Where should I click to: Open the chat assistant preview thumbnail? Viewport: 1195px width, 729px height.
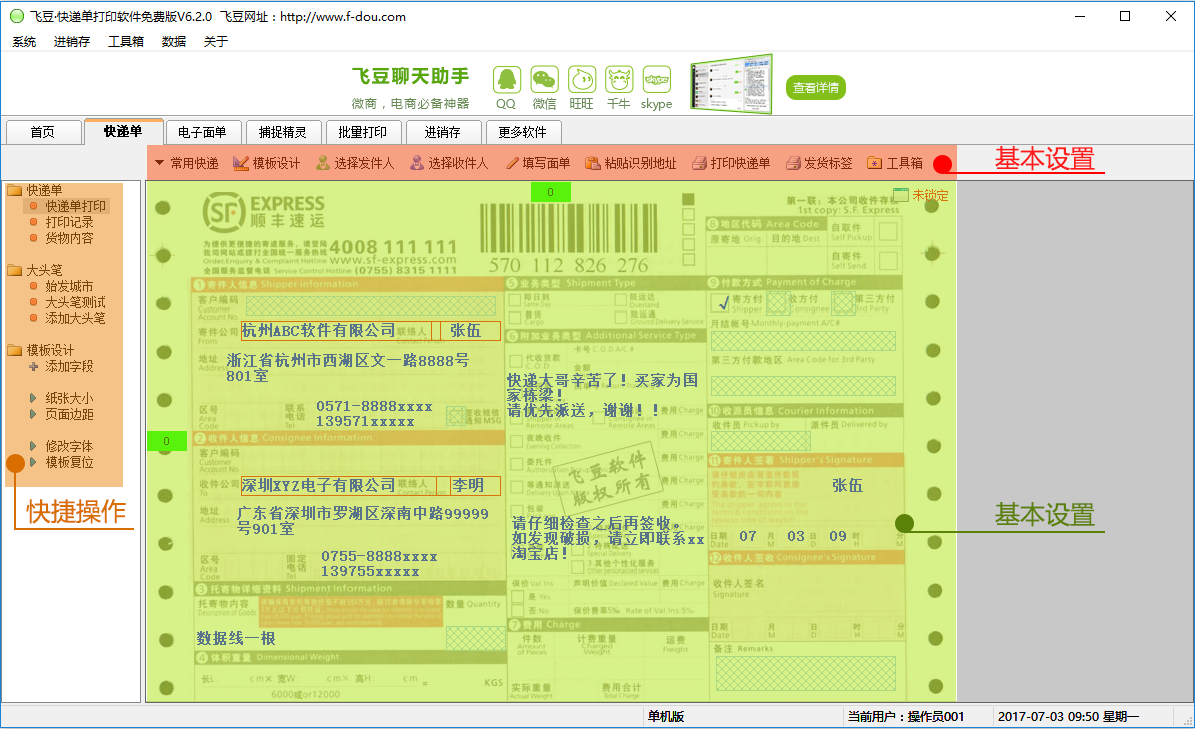(731, 84)
